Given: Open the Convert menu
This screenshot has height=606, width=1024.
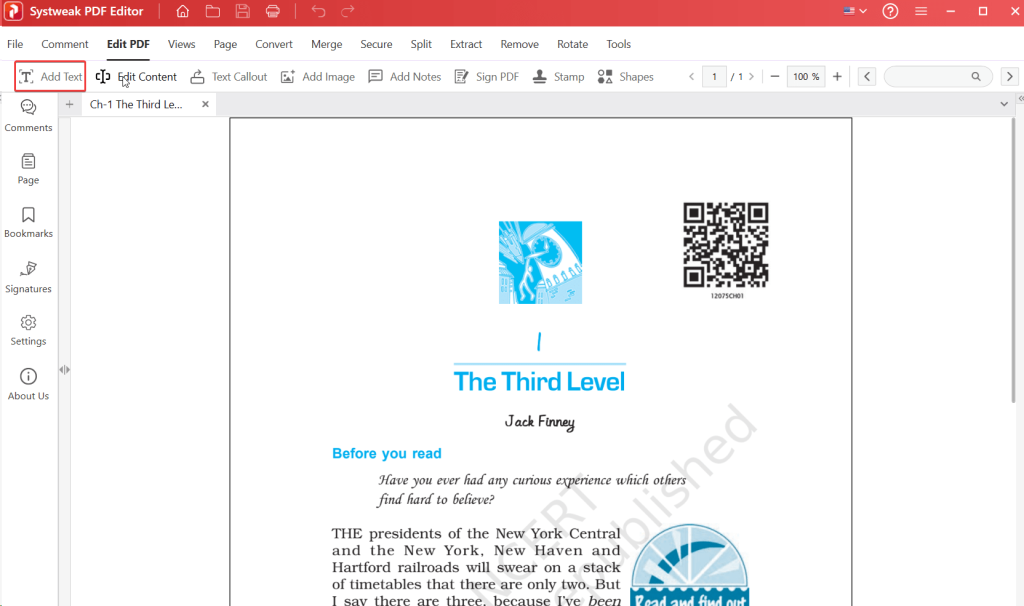Looking at the screenshot, I should point(274,44).
